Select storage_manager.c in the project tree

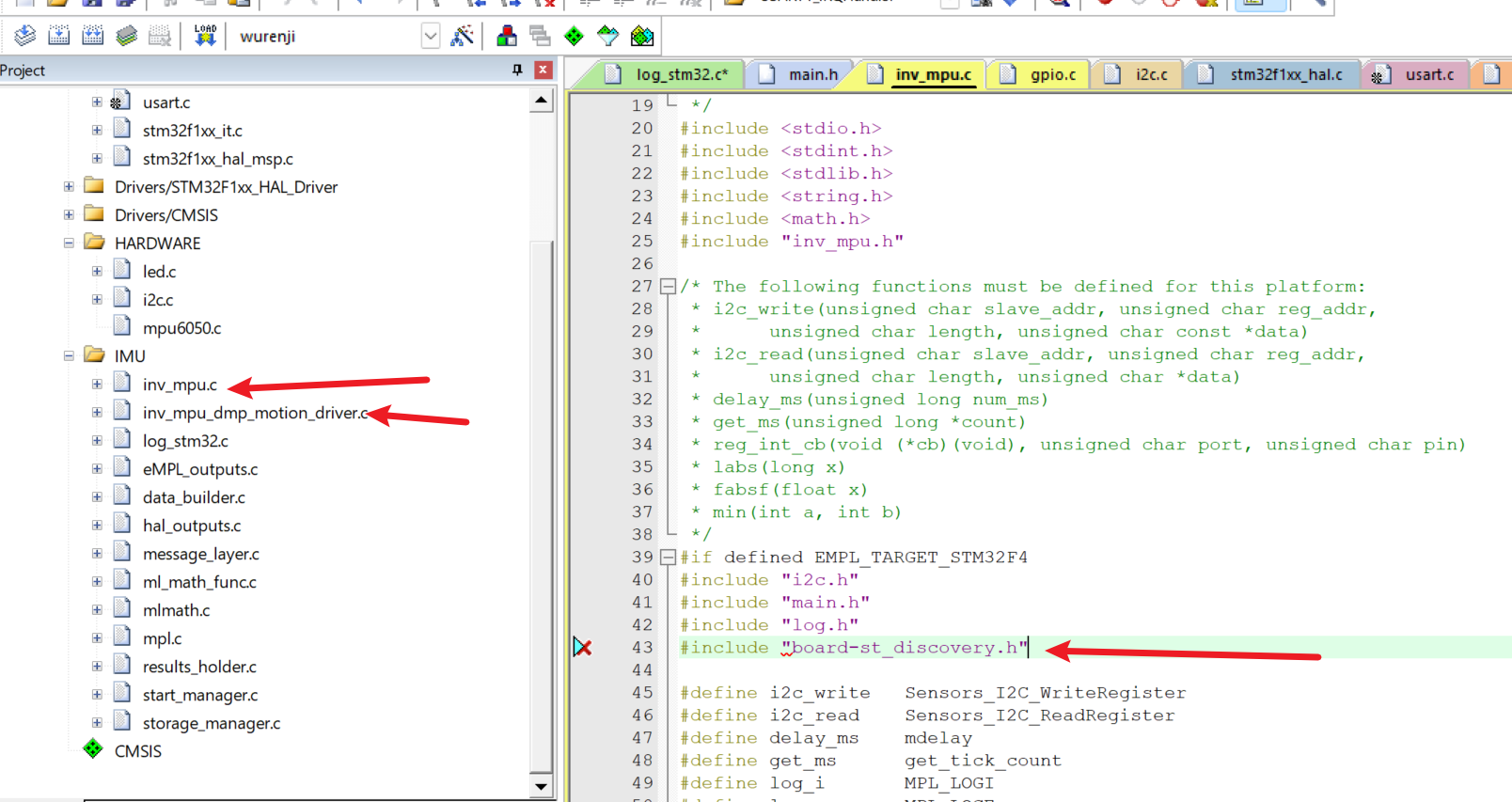211,723
